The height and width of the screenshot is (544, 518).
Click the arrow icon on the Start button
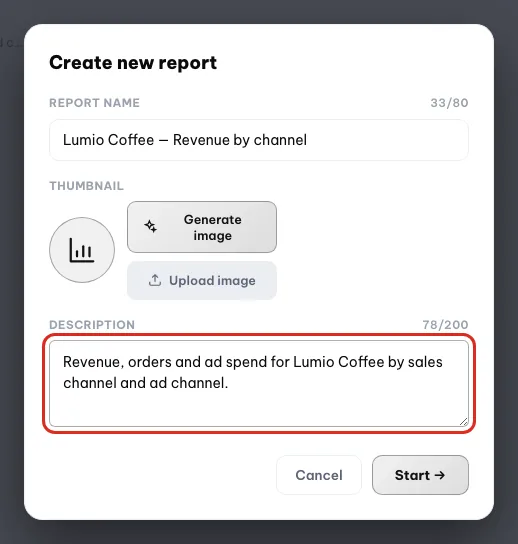click(440, 475)
